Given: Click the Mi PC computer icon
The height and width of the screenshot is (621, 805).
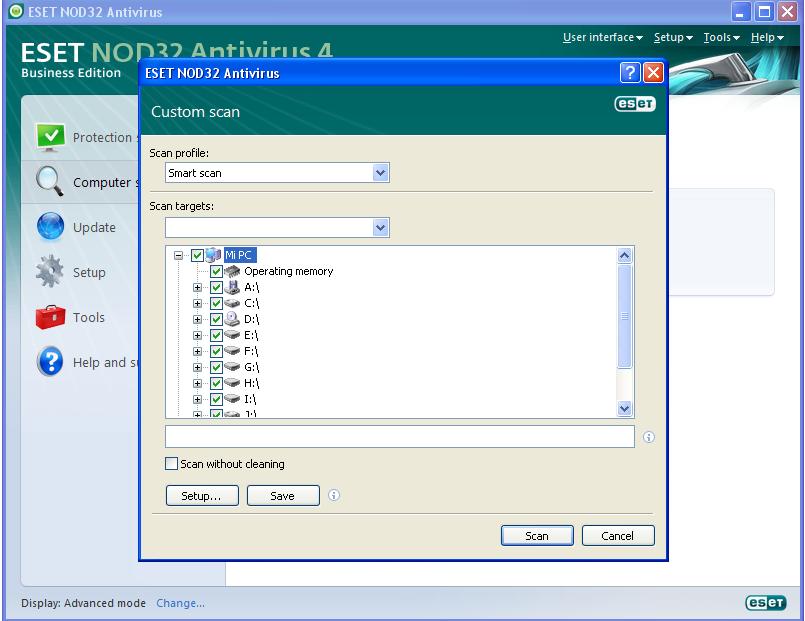Looking at the screenshot, I should tap(213, 255).
